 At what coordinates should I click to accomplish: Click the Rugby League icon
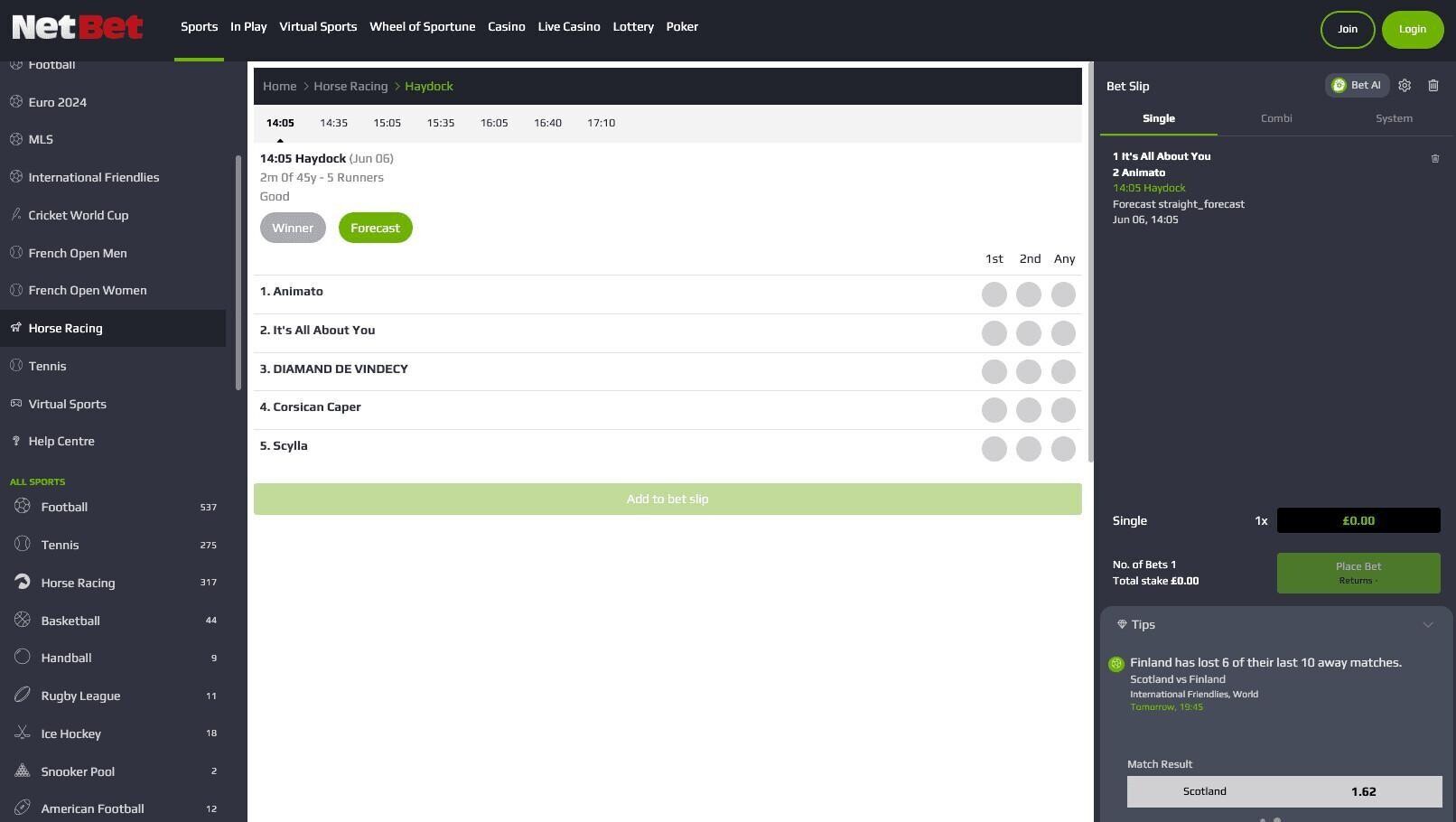23,696
